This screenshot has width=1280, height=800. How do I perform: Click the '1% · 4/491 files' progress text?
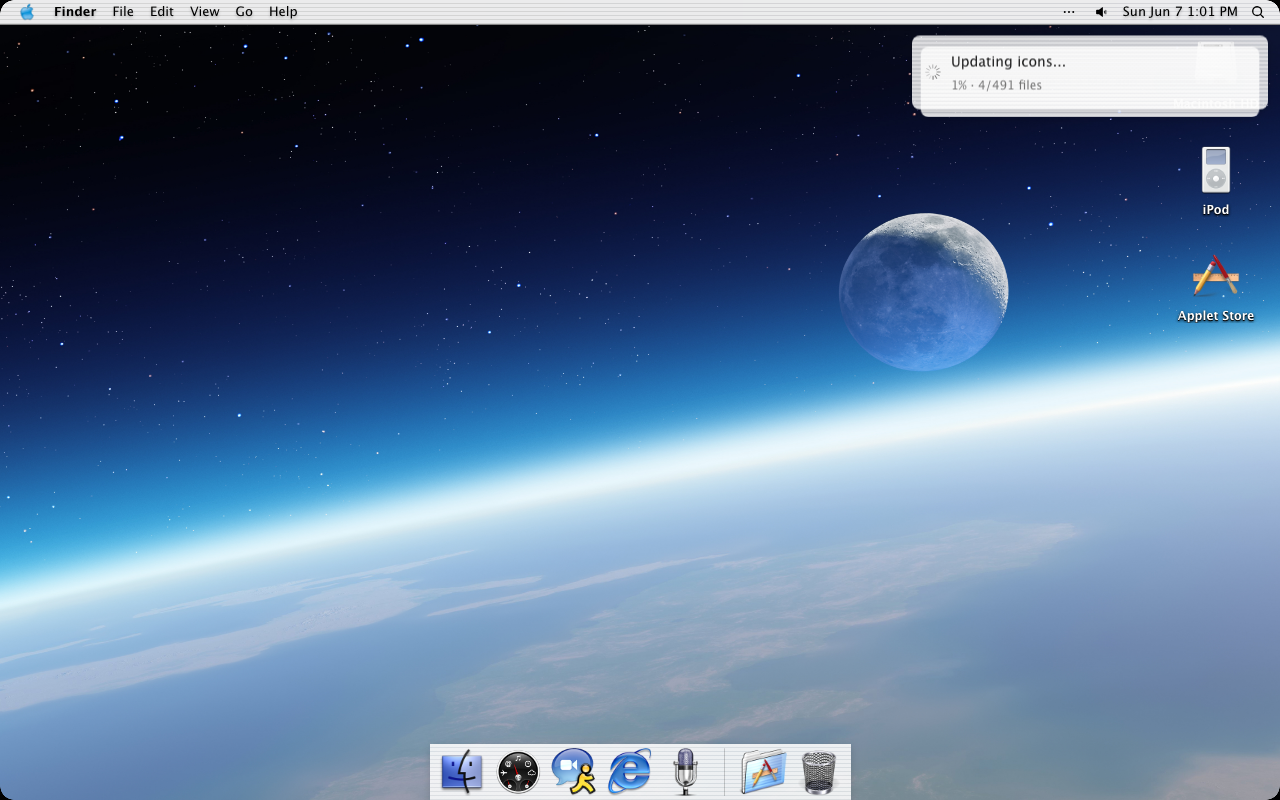[x=996, y=85]
